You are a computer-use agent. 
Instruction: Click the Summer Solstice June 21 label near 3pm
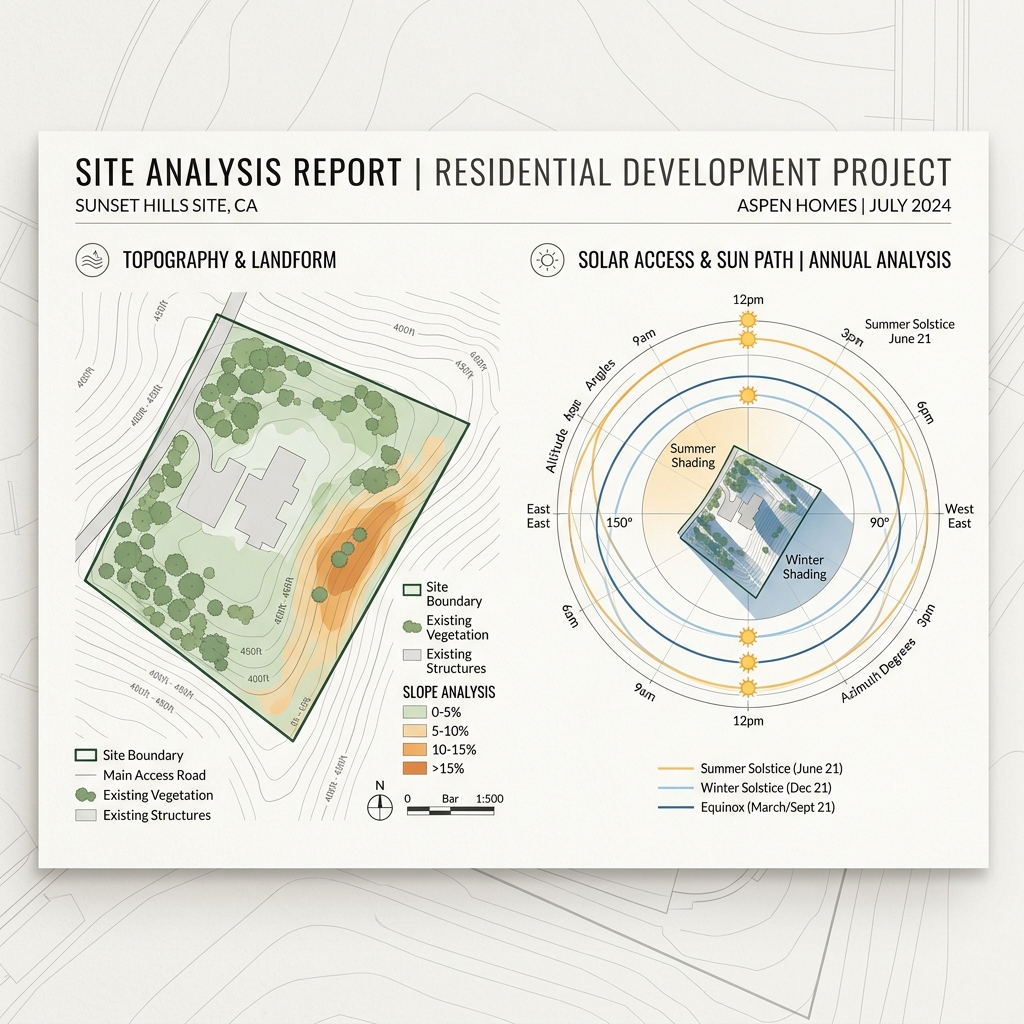[910, 331]
